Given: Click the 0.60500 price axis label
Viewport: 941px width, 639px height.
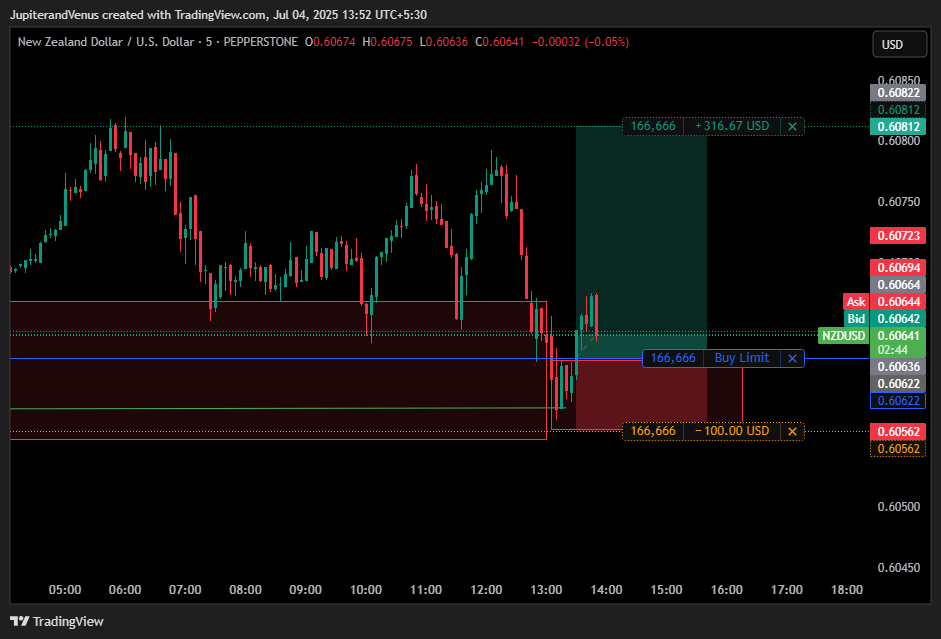Looking at the screenshot, I should point(898,506).
